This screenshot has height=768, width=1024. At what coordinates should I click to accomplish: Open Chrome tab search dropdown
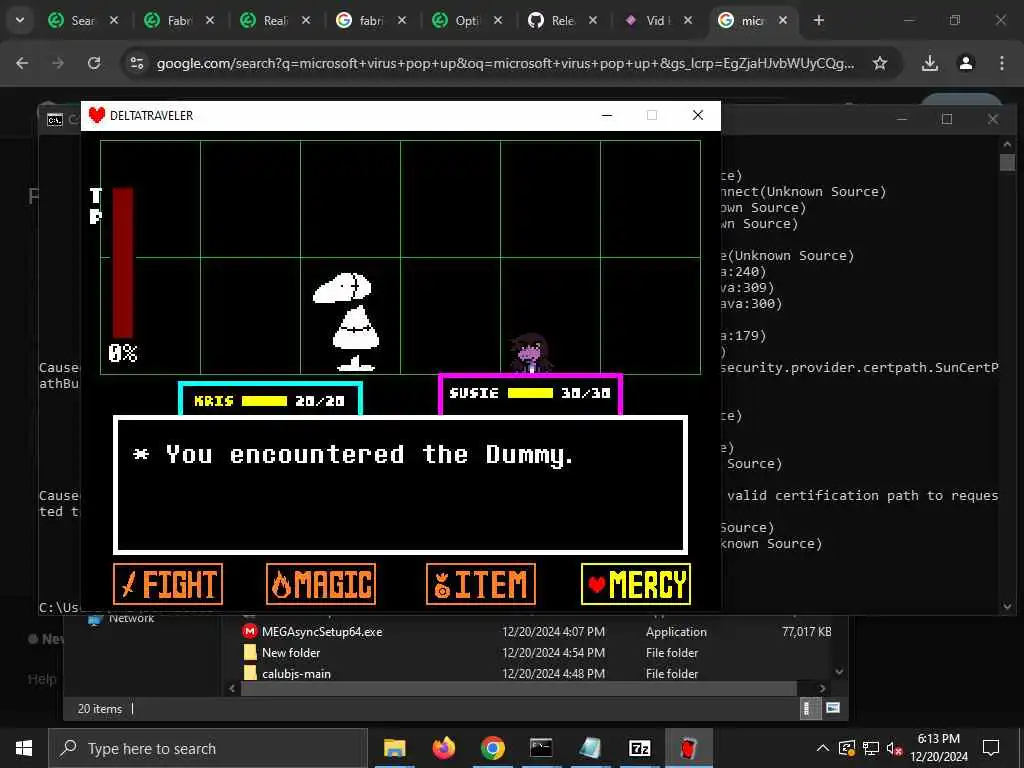[20, 20]
